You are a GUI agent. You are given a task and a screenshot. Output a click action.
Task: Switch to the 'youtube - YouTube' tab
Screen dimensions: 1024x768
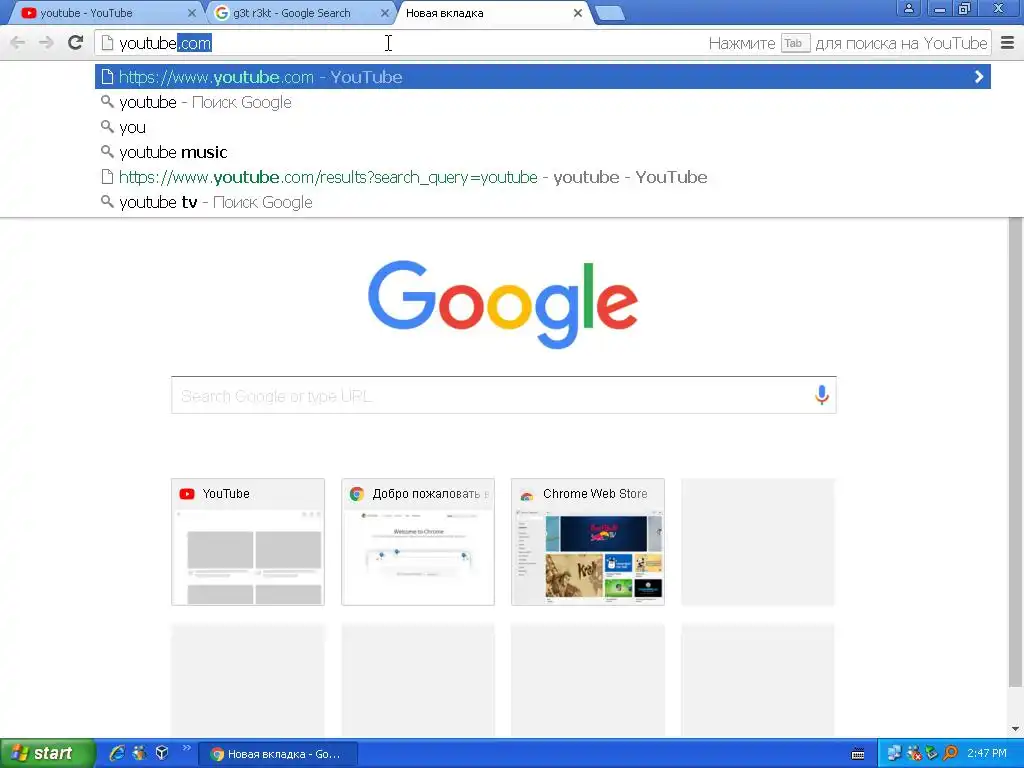coord(104,13)
